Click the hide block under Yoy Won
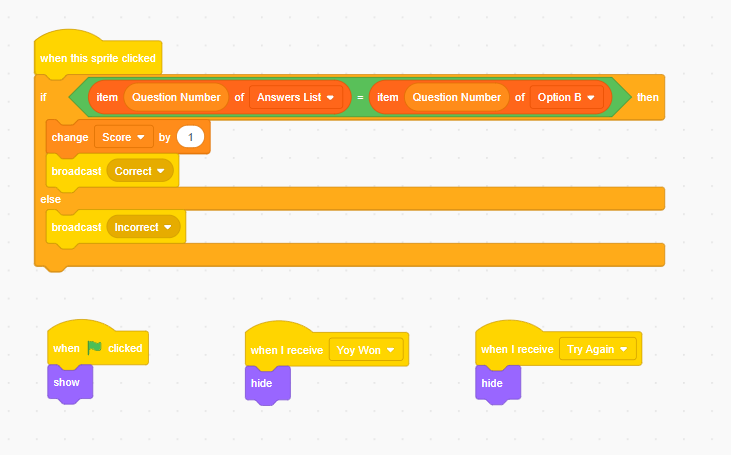This screenshot has width=731, height=455. coord(268,384)
